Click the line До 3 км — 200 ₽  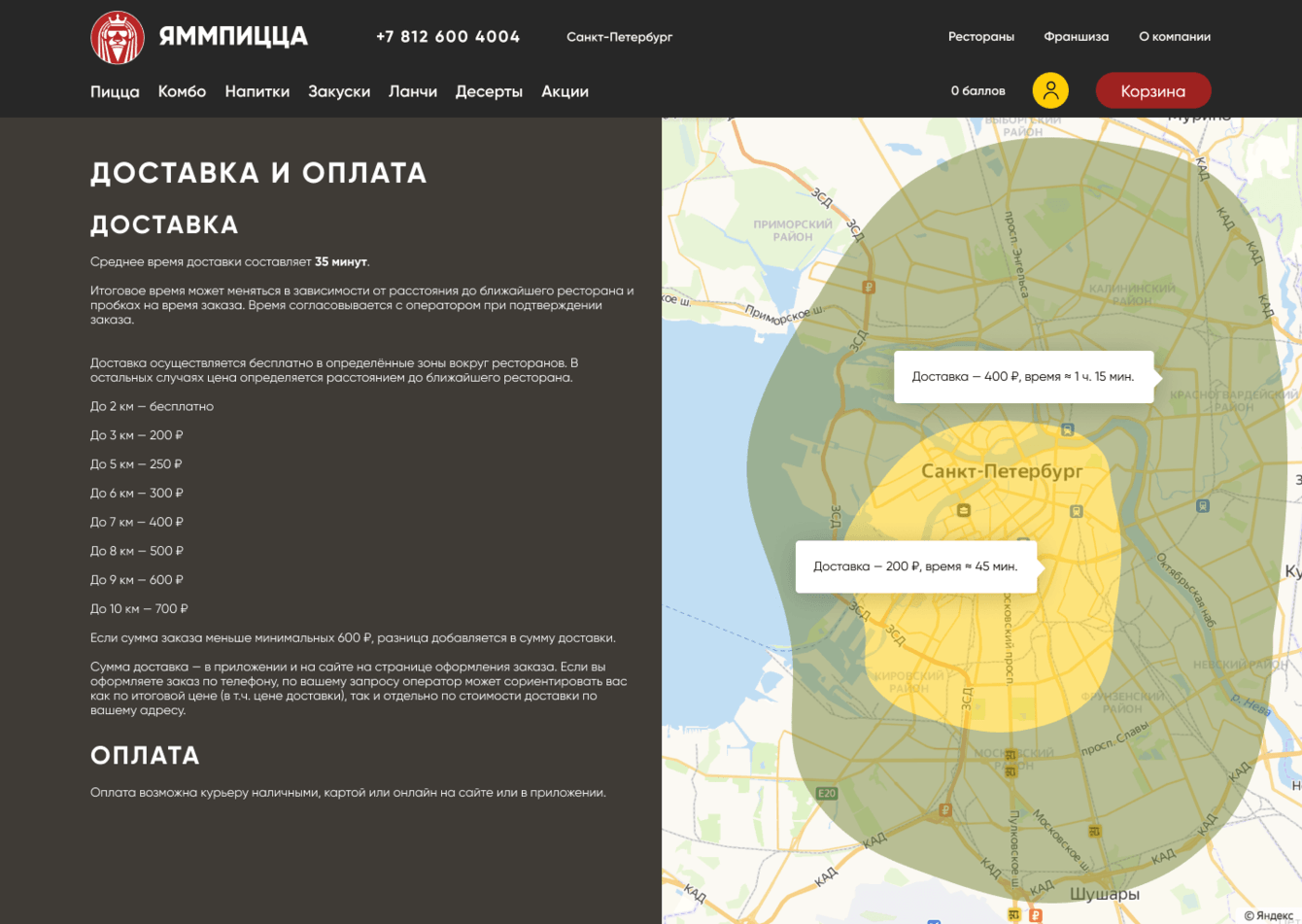click(137, 435)
